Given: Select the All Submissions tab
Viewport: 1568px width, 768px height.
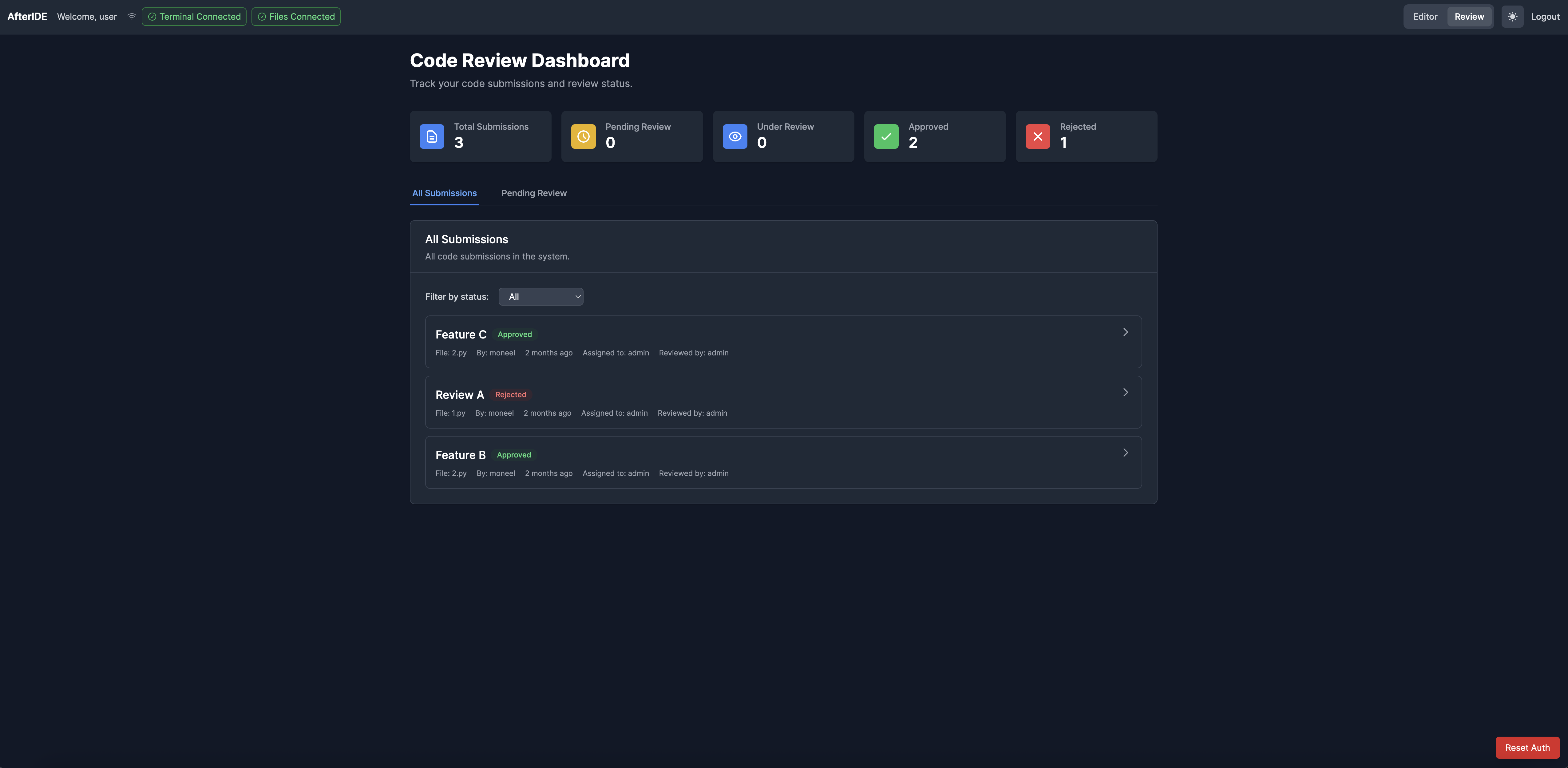Looking at the screenshot, I should [444, 193].
